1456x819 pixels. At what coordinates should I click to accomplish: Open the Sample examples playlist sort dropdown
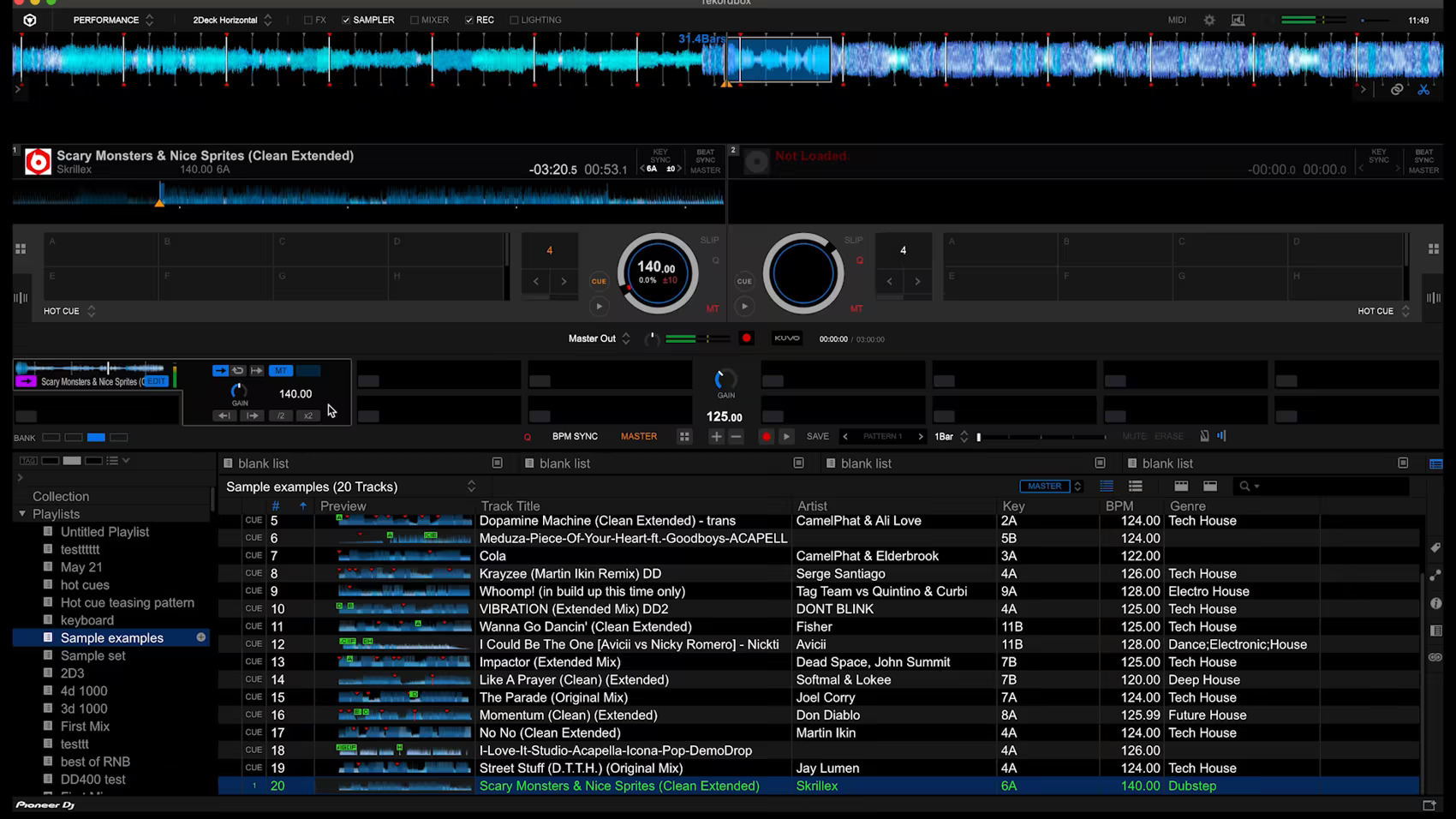click(471, 487)
